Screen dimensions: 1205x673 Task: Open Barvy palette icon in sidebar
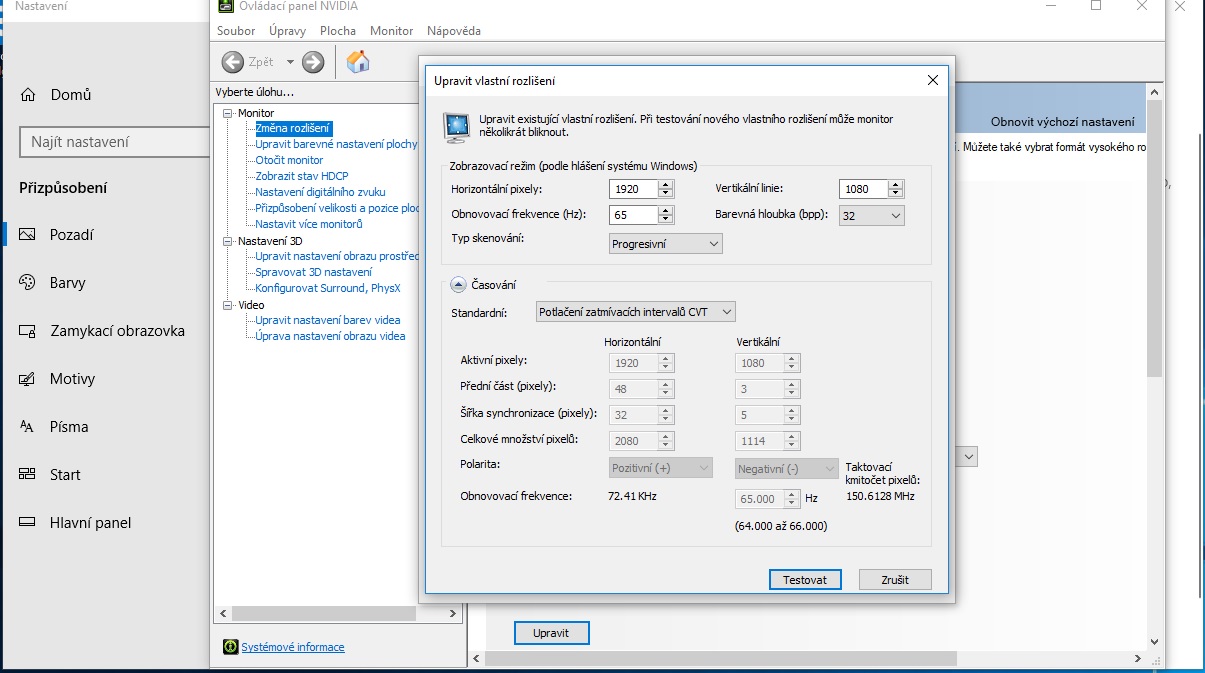coord(28,283)
